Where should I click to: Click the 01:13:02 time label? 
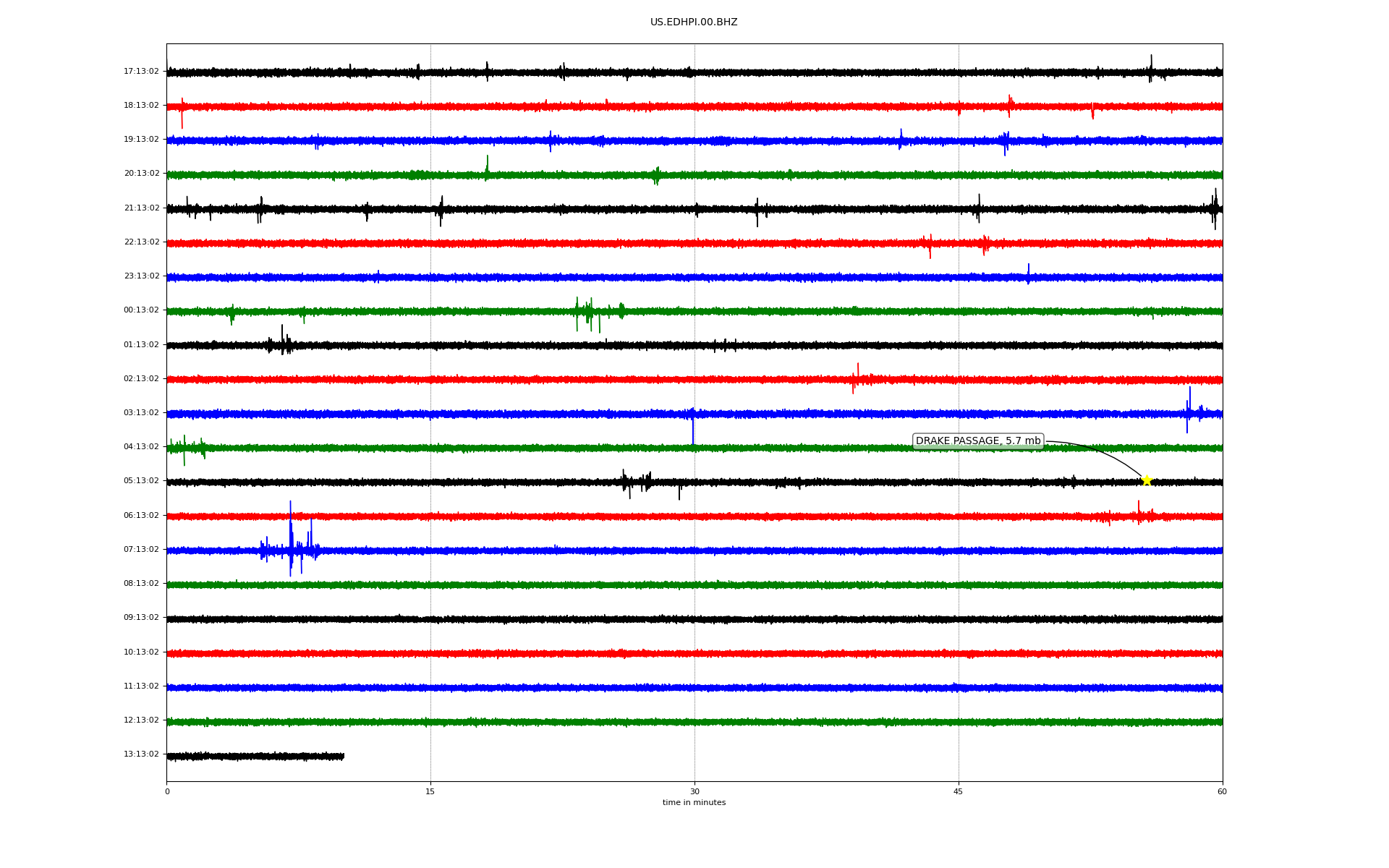pos(141,345)
